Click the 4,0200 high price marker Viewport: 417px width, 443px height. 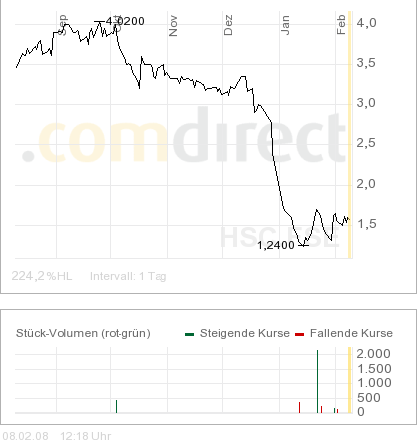[125, 21]
